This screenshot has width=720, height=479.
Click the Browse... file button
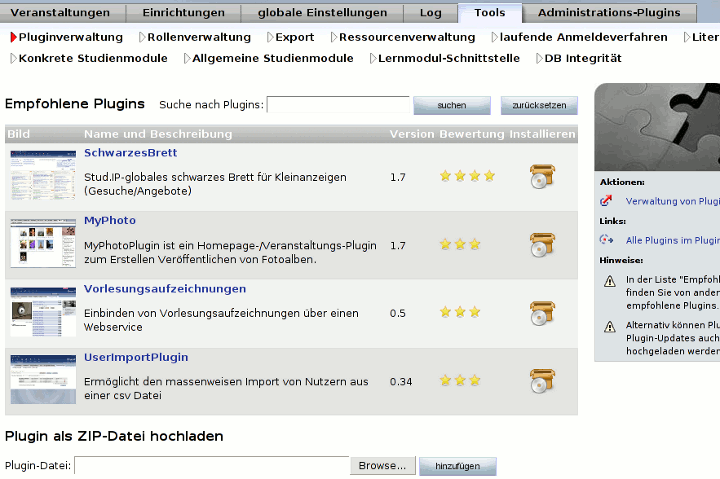coord(383,466)
